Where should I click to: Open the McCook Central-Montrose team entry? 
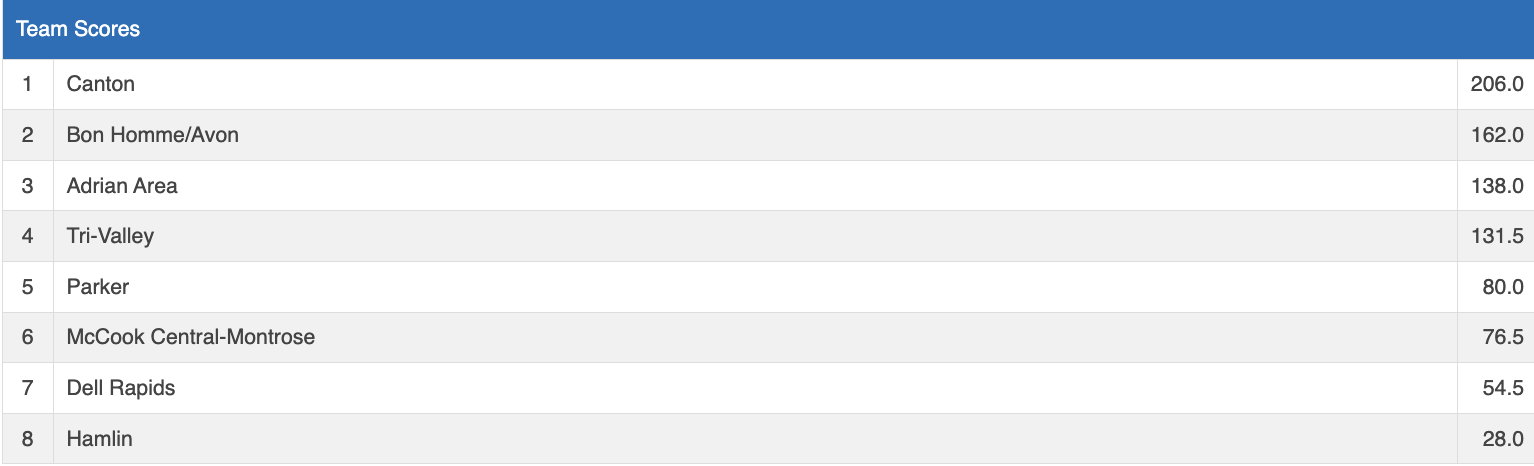191,337
